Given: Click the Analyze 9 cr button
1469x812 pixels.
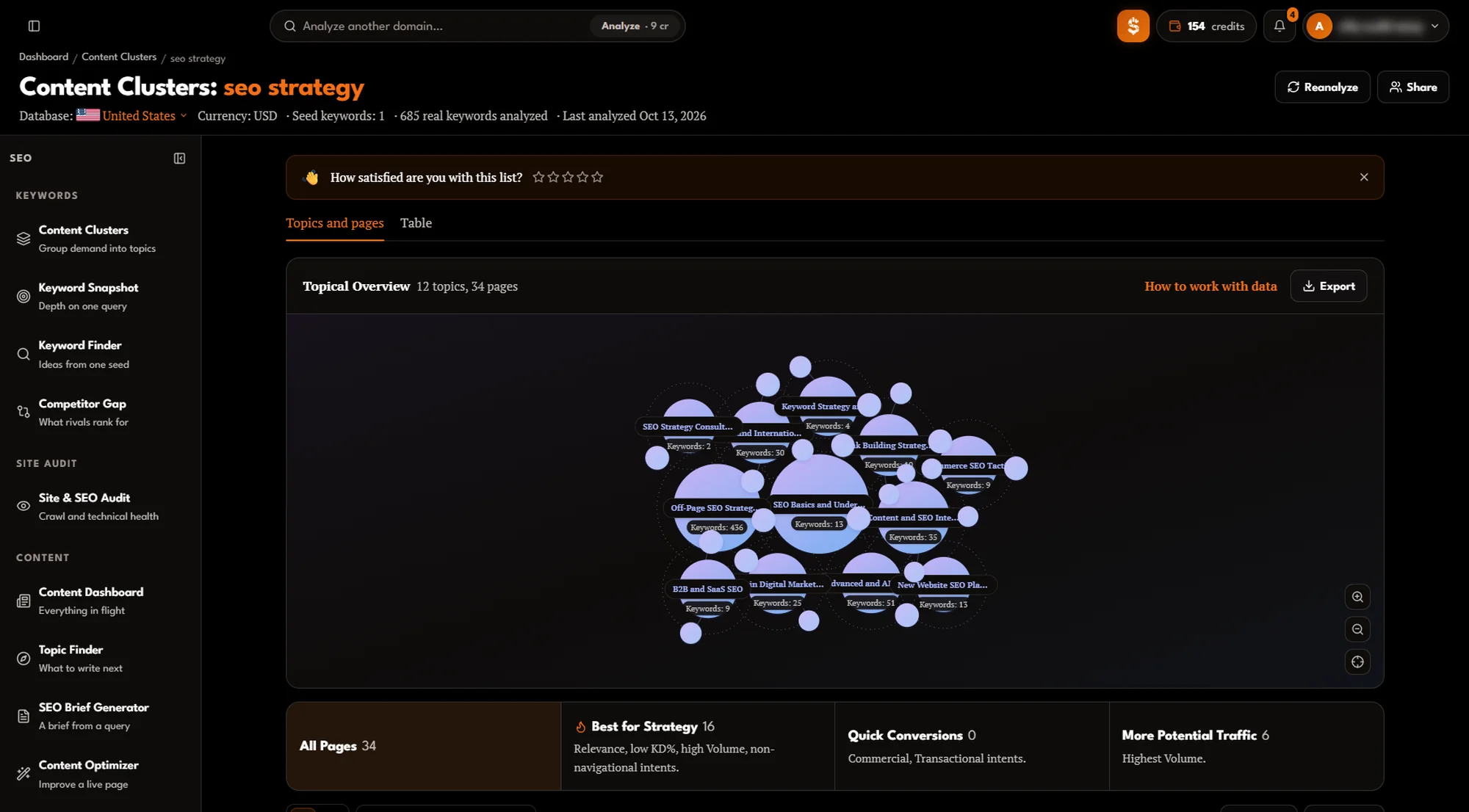Looking at the screenshot, I should (635, 26).
